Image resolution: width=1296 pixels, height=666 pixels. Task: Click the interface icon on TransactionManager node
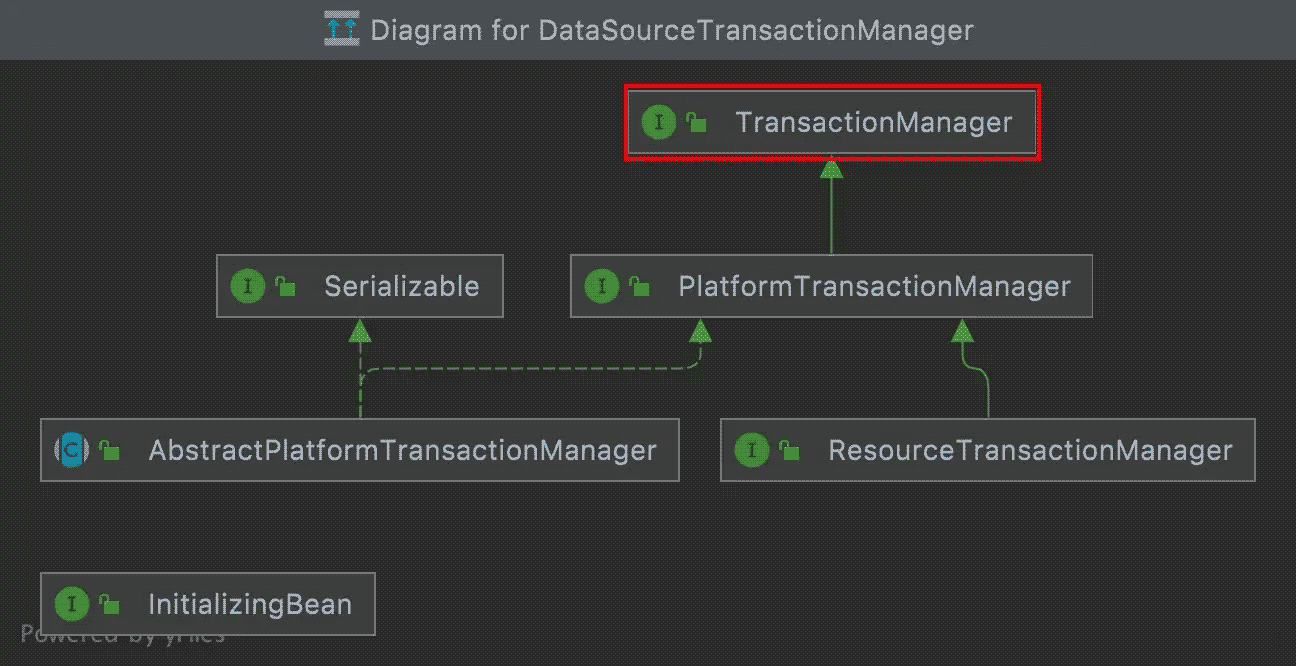[x=659, y=123]
